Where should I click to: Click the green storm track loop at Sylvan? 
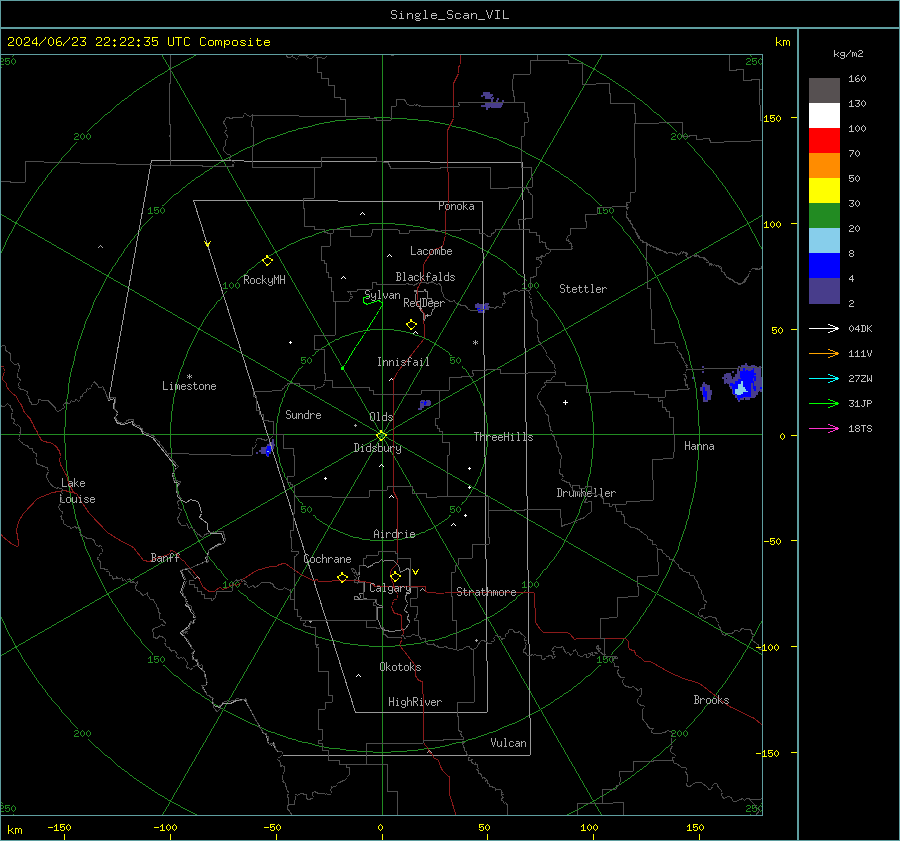[373, 301]
